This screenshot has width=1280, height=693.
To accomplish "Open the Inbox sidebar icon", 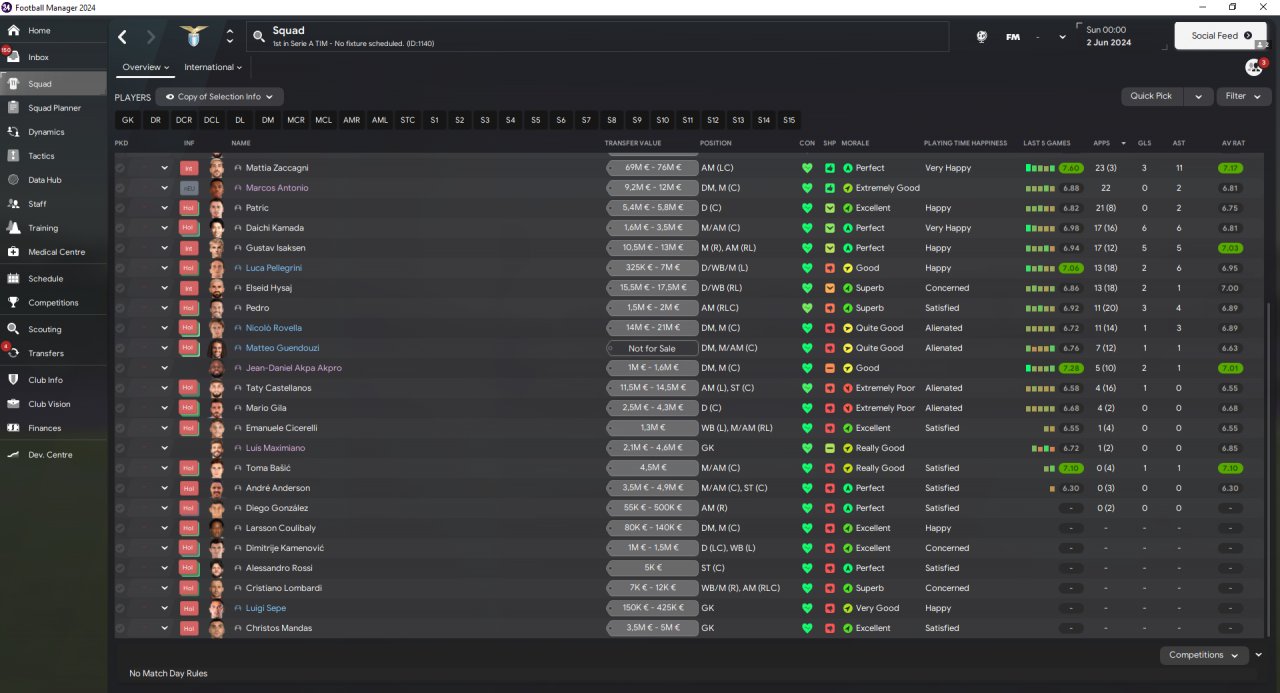I will [13, 57].
